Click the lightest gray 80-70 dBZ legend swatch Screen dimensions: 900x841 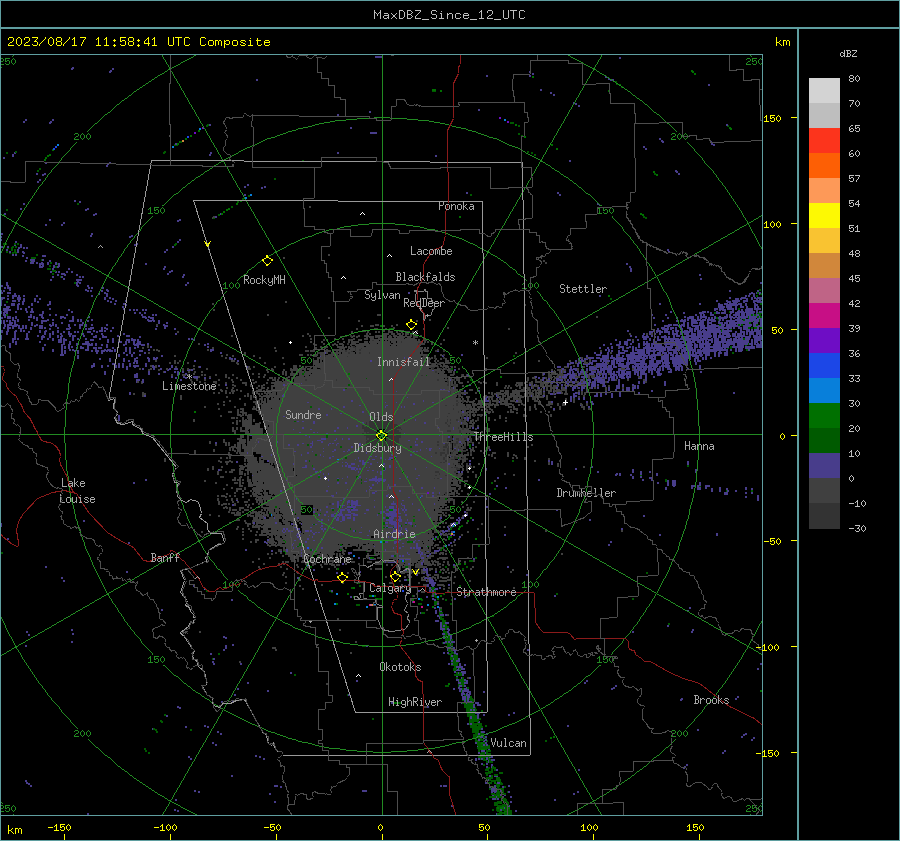click(824, 91)
